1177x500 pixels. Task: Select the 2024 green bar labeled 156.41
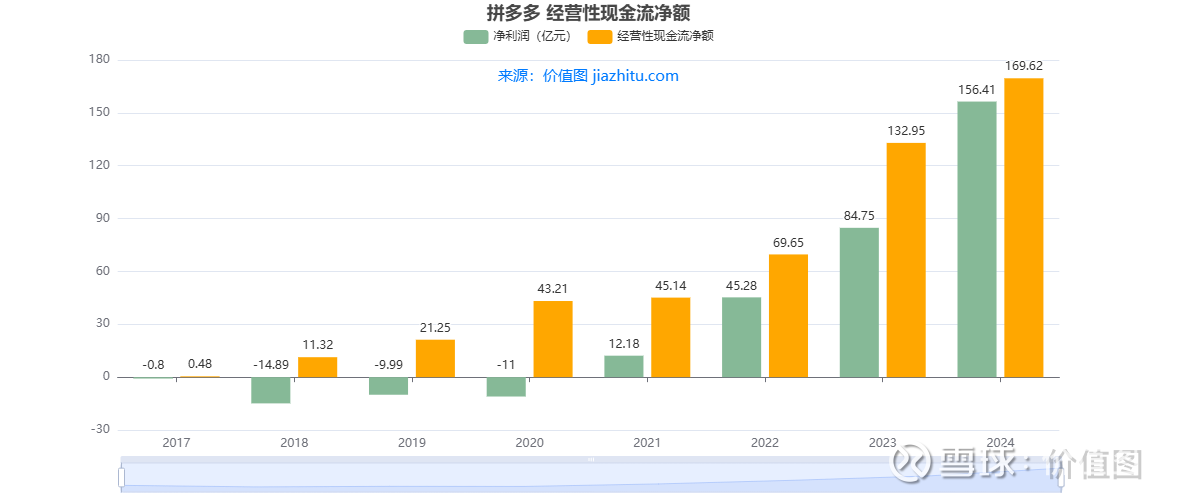[x=977, y=239]
